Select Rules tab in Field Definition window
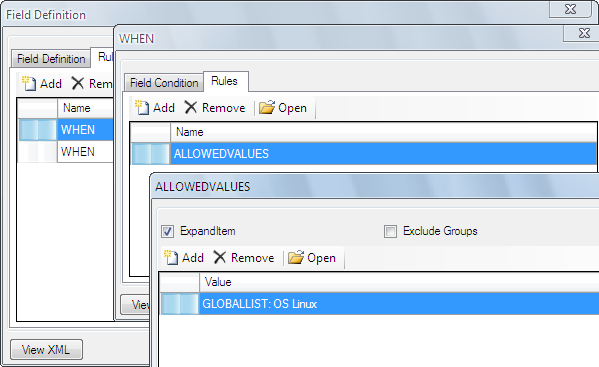This screenshot has height=367, width=599. click(x=103, y=57)
